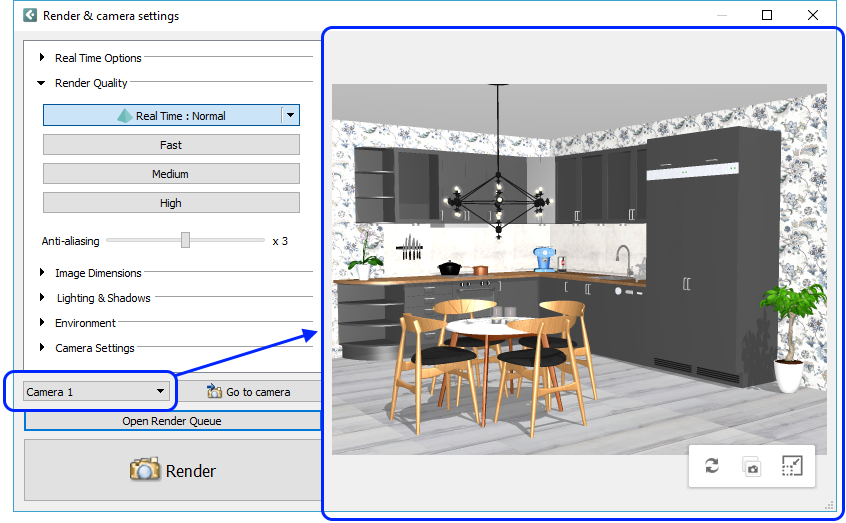Expand the Camera Settings section

42,347
